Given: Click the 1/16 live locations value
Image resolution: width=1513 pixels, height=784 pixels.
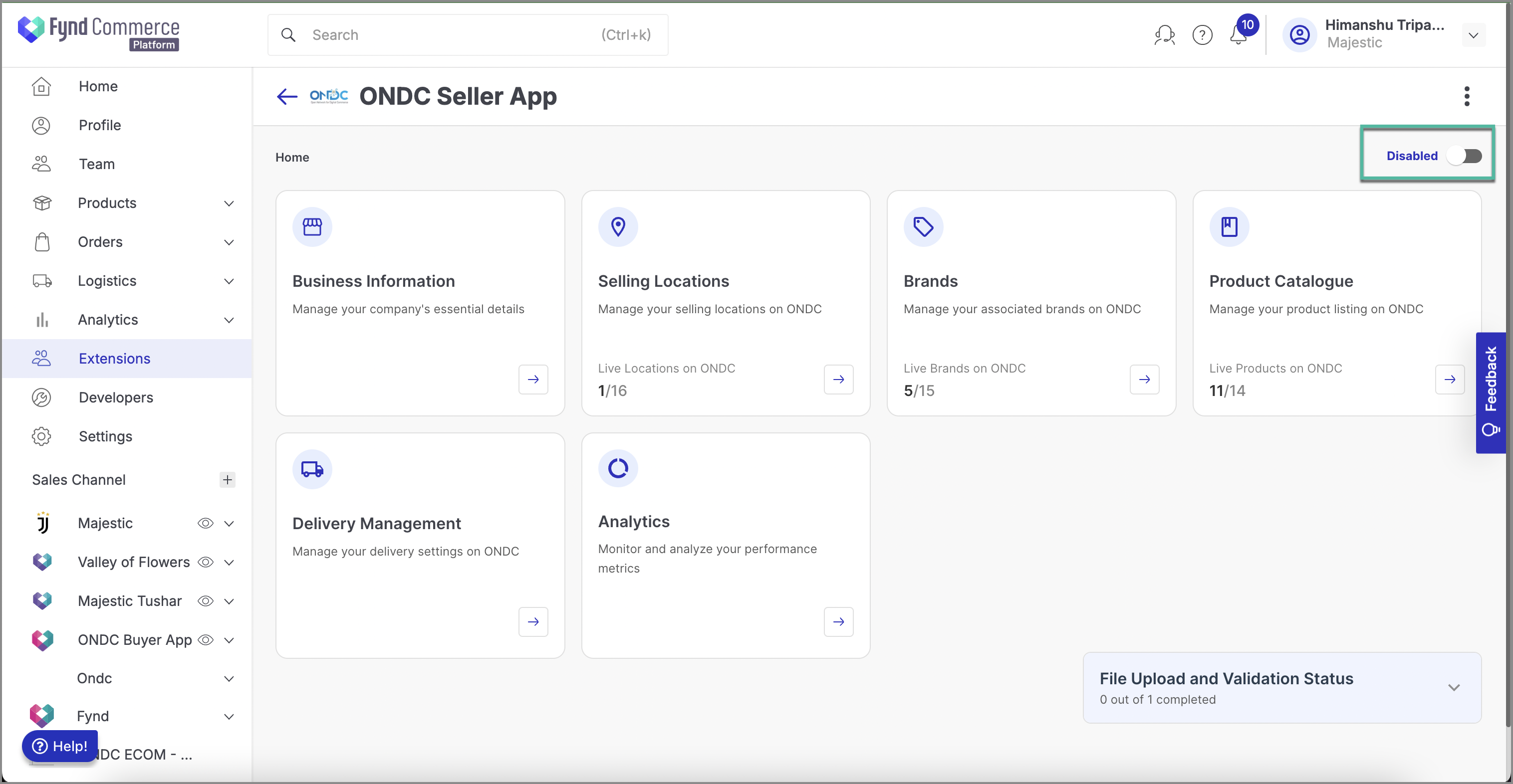Looking at the screenshot, I should 612,390.
